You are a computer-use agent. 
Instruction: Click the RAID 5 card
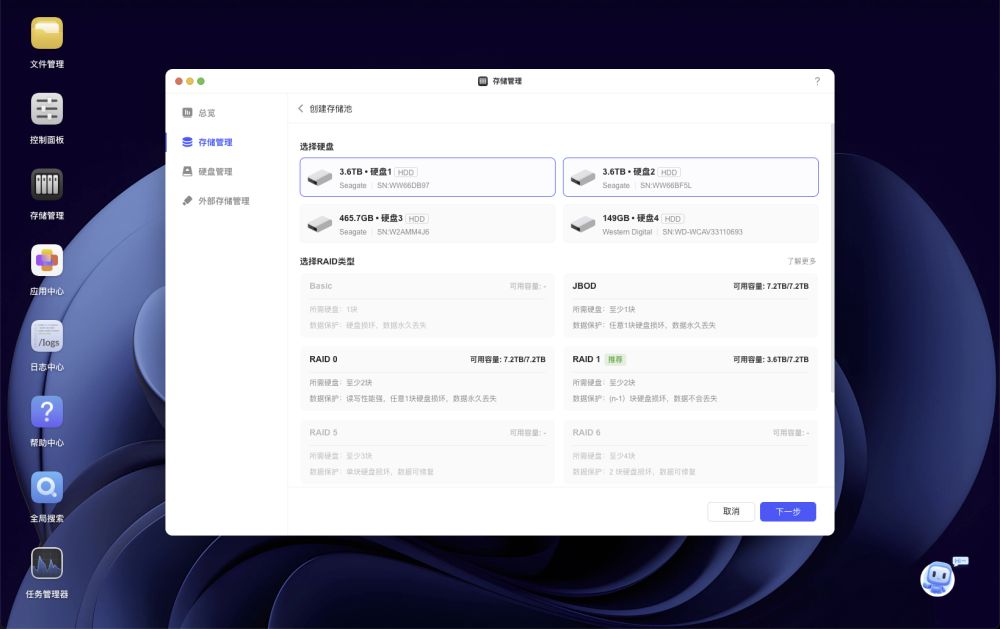click(x=427, y=452)
